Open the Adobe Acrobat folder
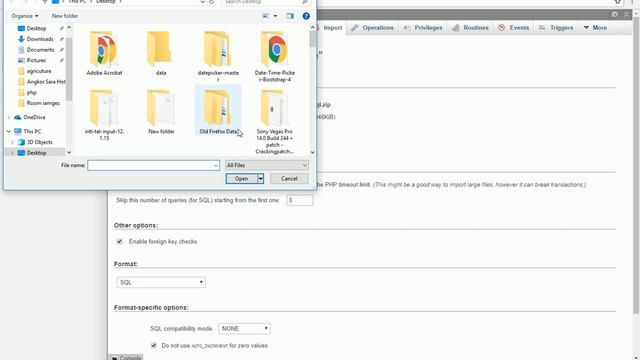 tap(104, 53)
